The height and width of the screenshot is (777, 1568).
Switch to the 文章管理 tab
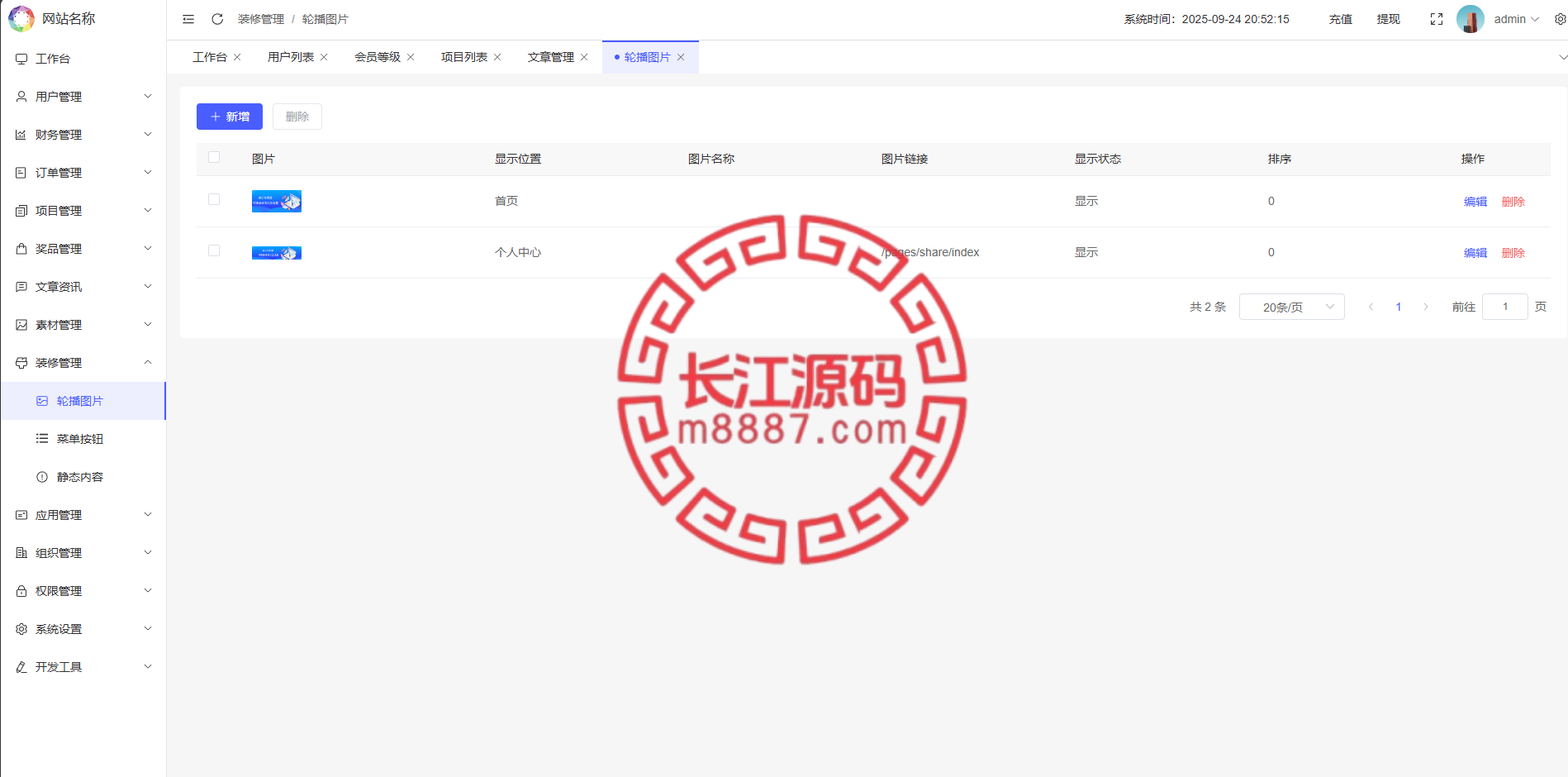click(x=551, y=57)
